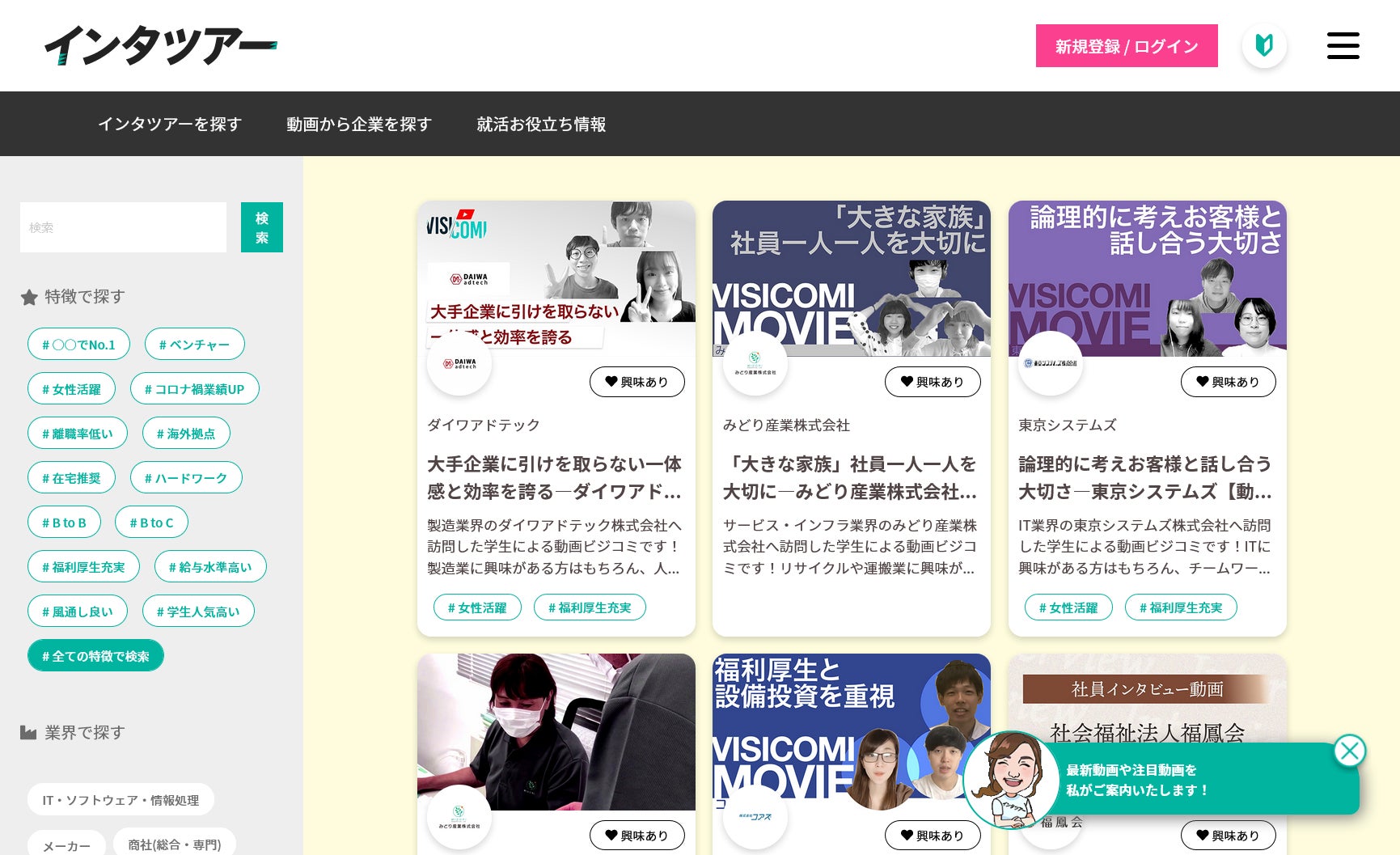
Task: Select sidebar # 女性活躍 filter tag
Action: 71,388
